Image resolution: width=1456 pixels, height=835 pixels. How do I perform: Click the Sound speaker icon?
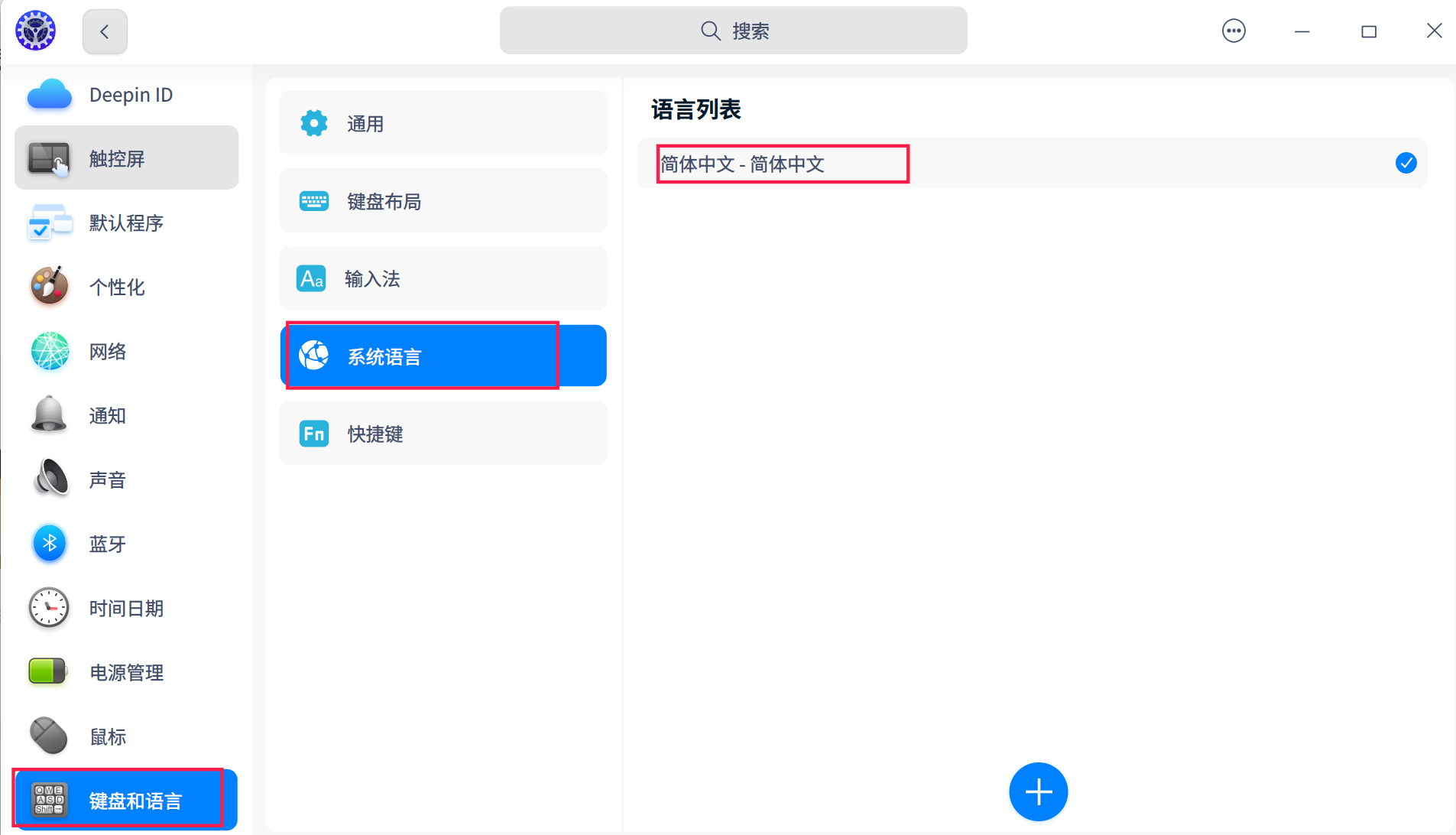[x=50, y=479]
